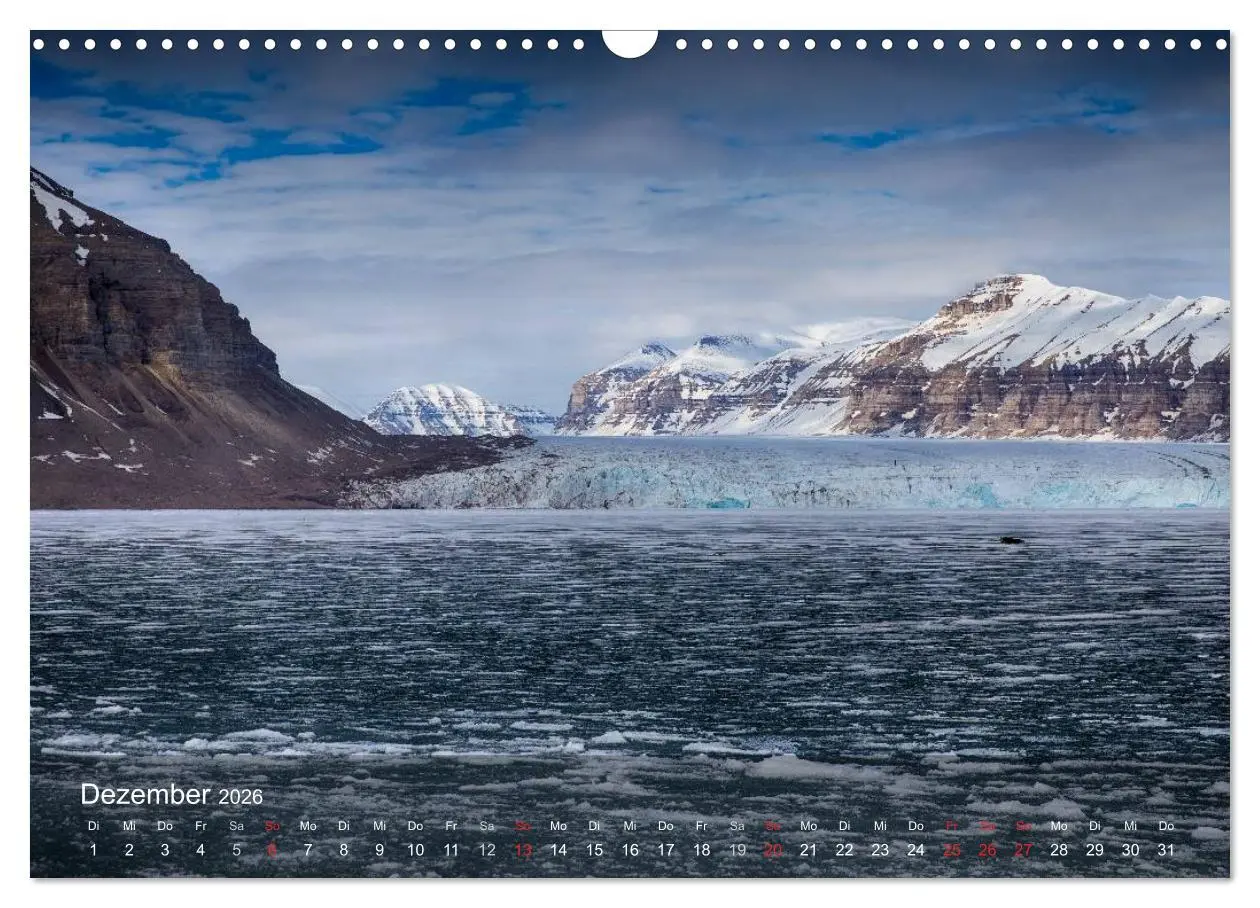Select Saturday date 5
1260x908 pixels.
[236, 850]
